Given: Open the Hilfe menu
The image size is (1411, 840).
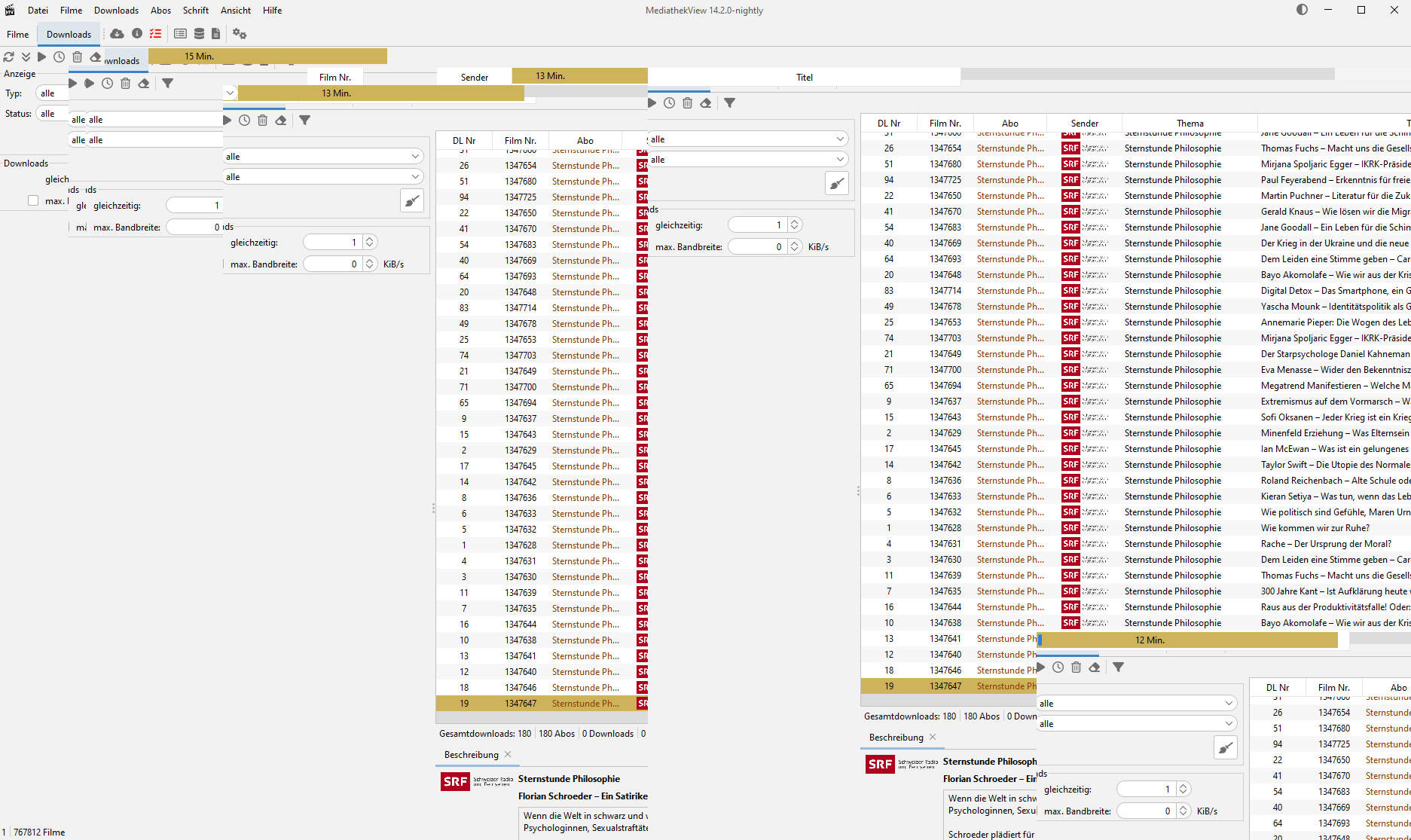Looking at the screenshot, I should pyautogui.click(x=273, y=11).
